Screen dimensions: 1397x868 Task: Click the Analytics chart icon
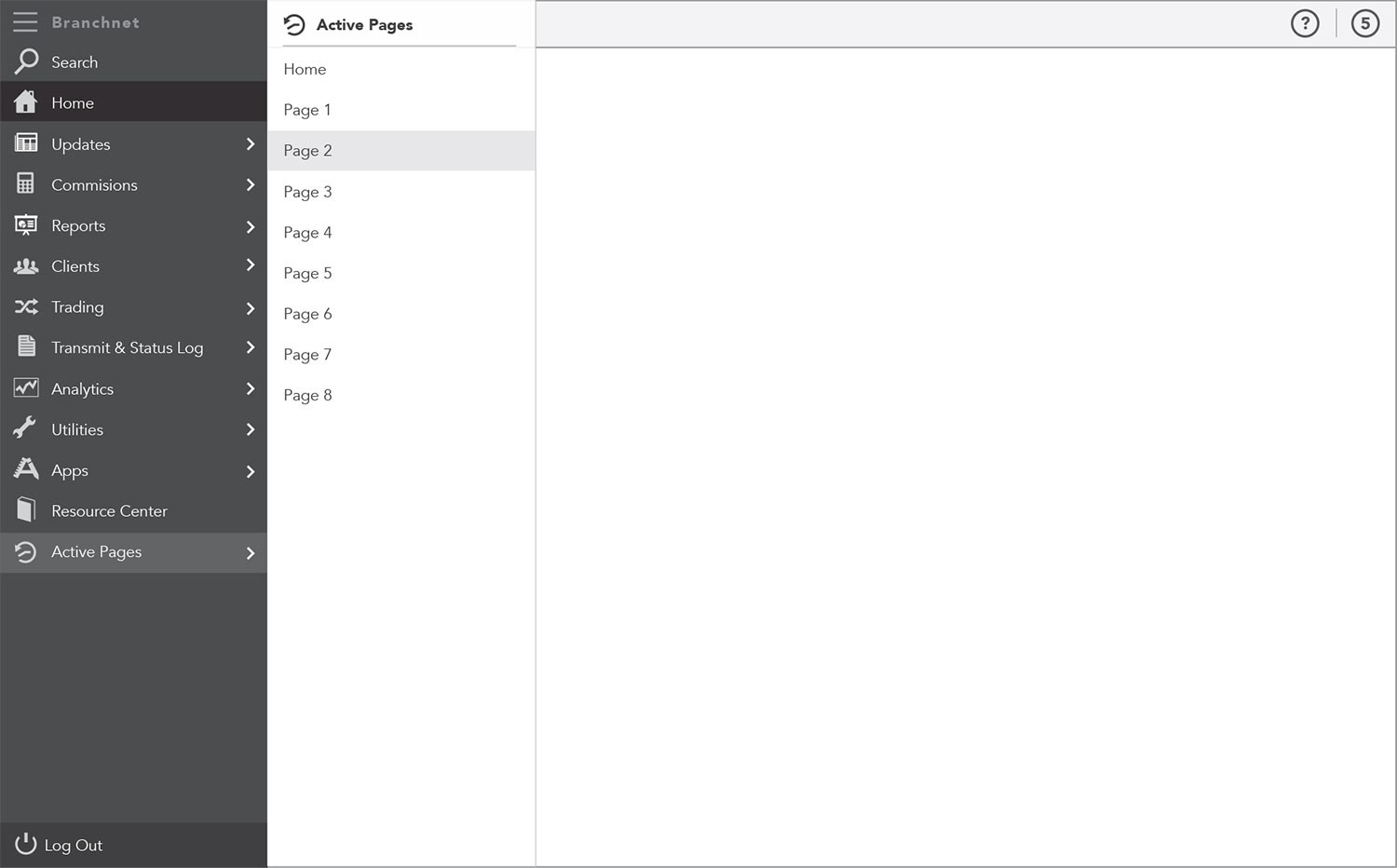tap(26, 387)
